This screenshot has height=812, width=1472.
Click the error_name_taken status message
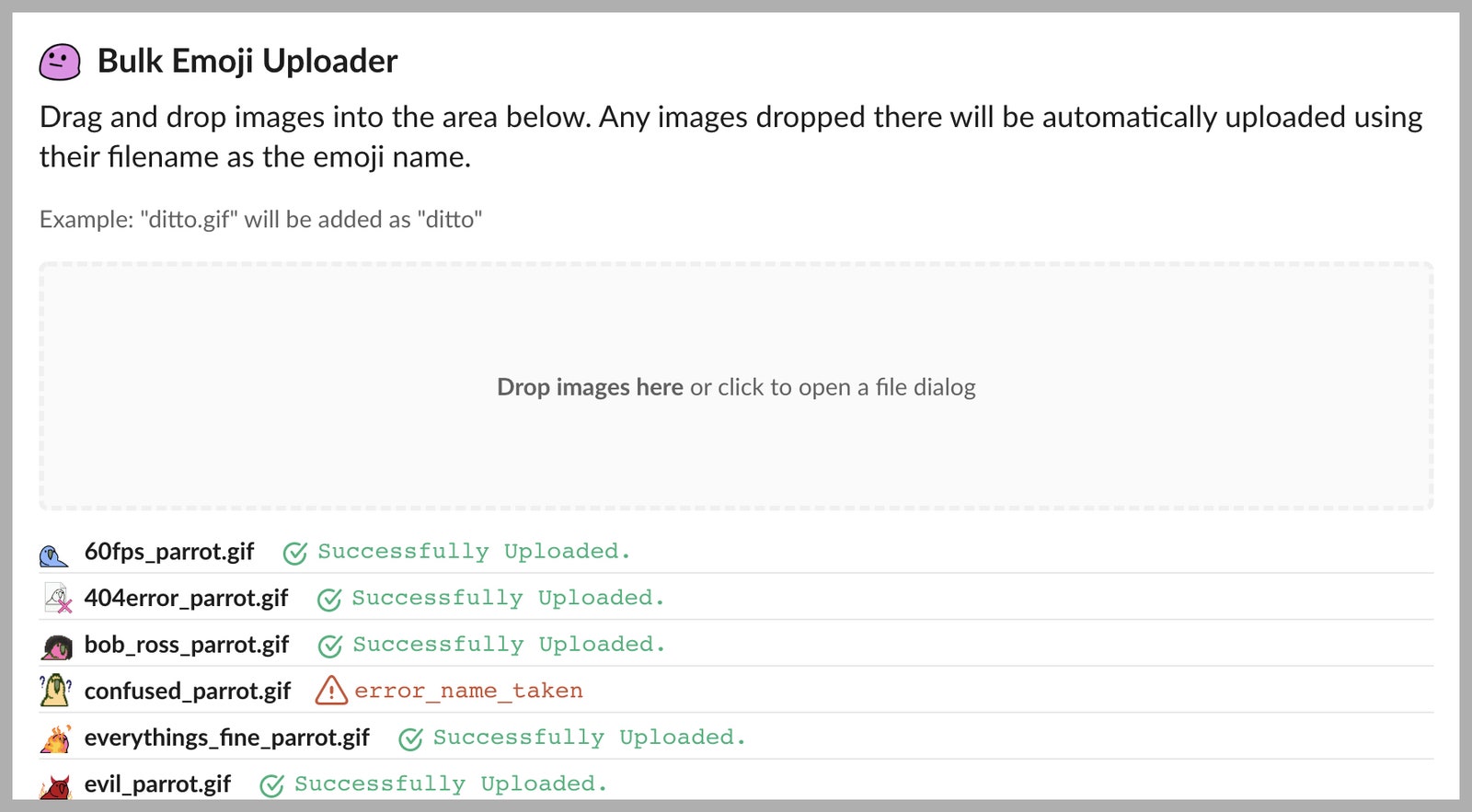click(x=468, y=691)
